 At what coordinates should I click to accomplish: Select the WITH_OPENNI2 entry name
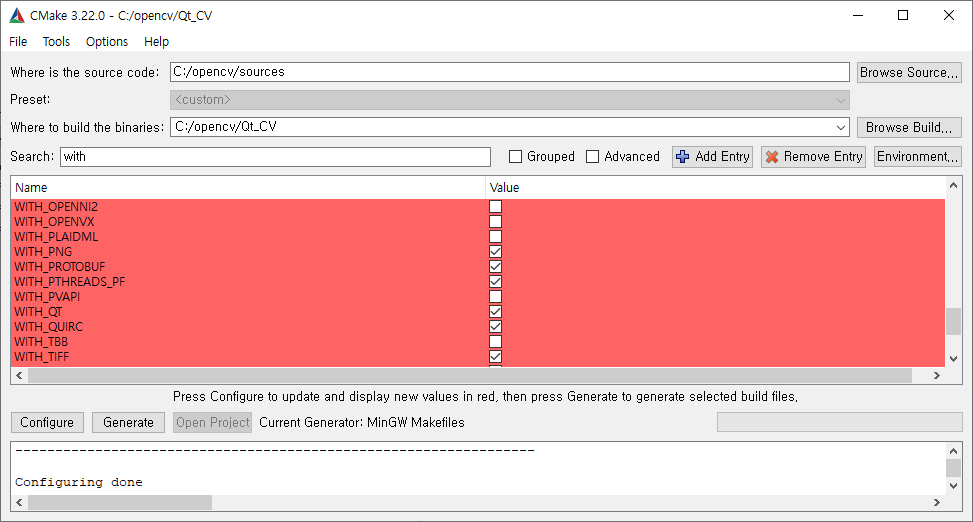tap(56, 207)
